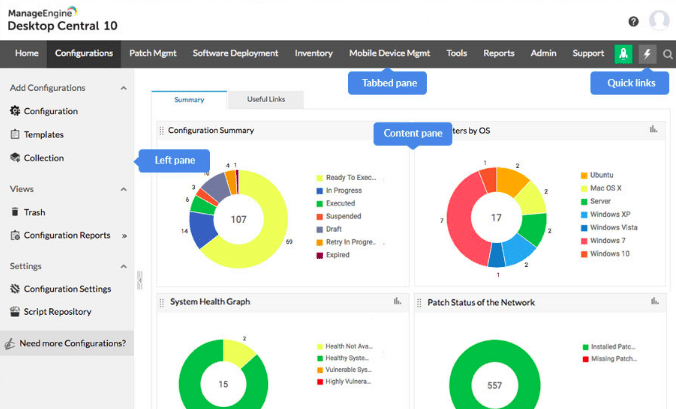Click the Need more Configurations icon

pos(10,343)
